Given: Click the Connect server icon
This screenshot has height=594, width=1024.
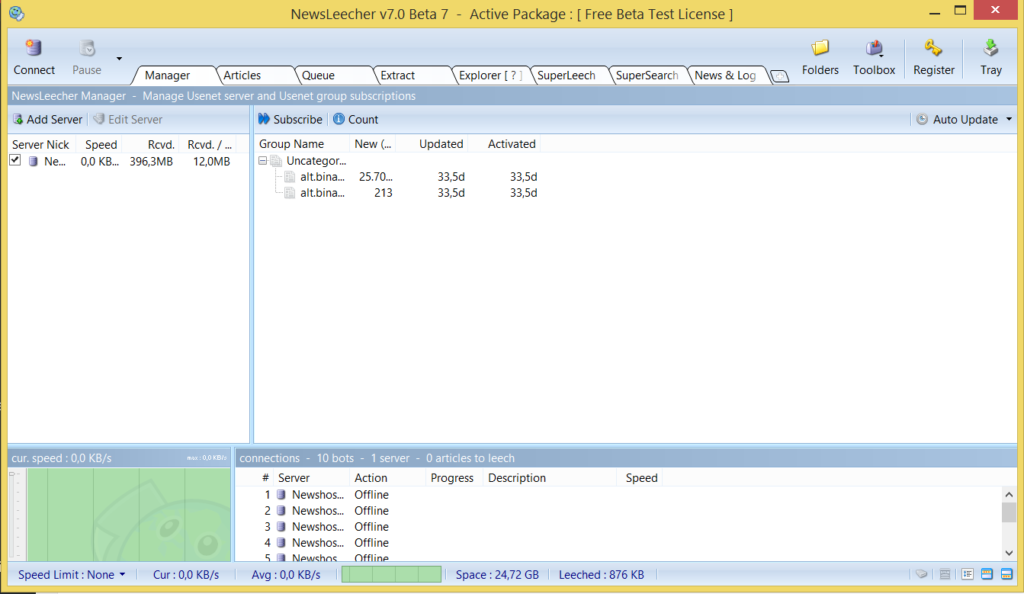Looking at the screenshot, I should click(x=33, y=48).
